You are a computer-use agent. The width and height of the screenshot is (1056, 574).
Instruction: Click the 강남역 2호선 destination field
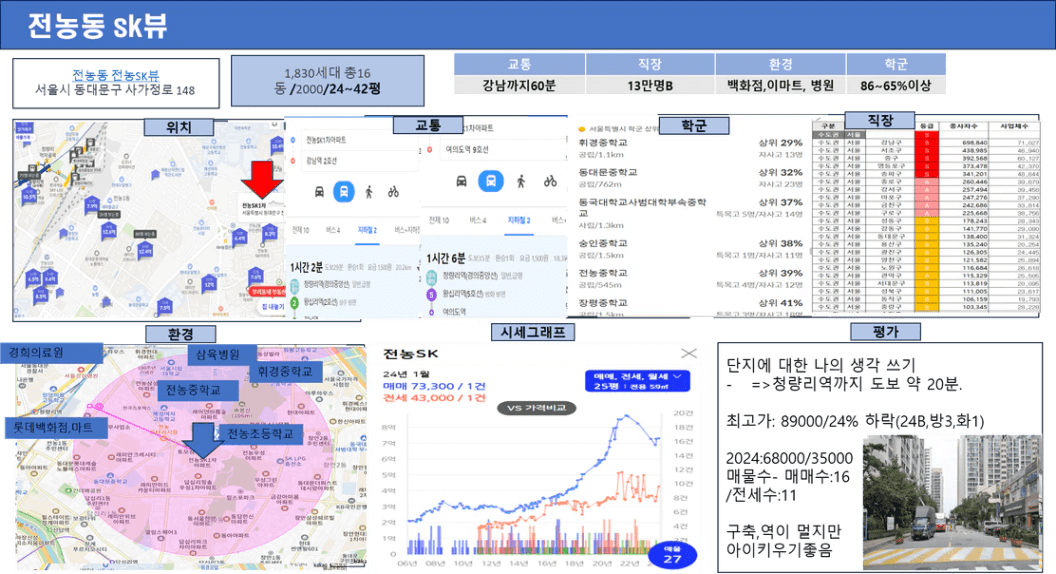point(358,160)
